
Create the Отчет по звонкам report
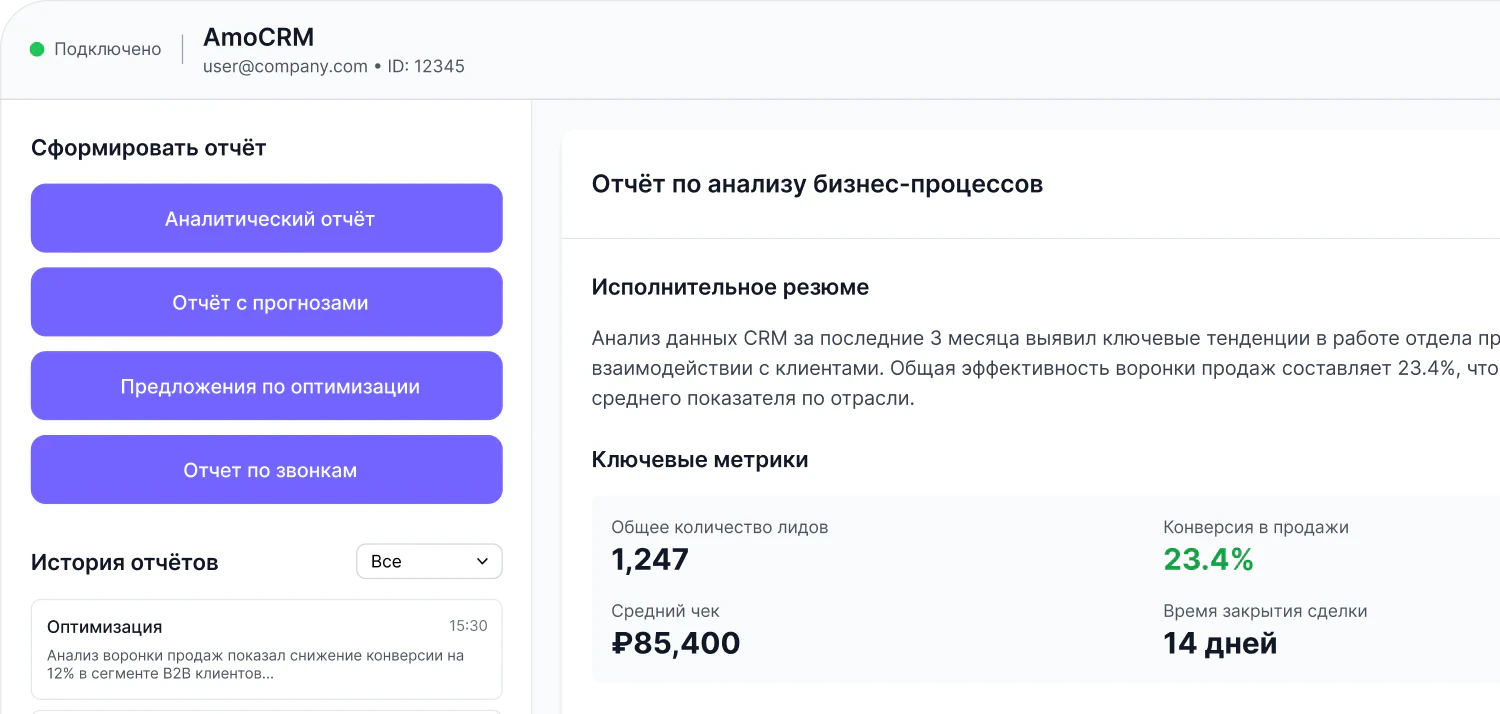click(x=266, y=470)
